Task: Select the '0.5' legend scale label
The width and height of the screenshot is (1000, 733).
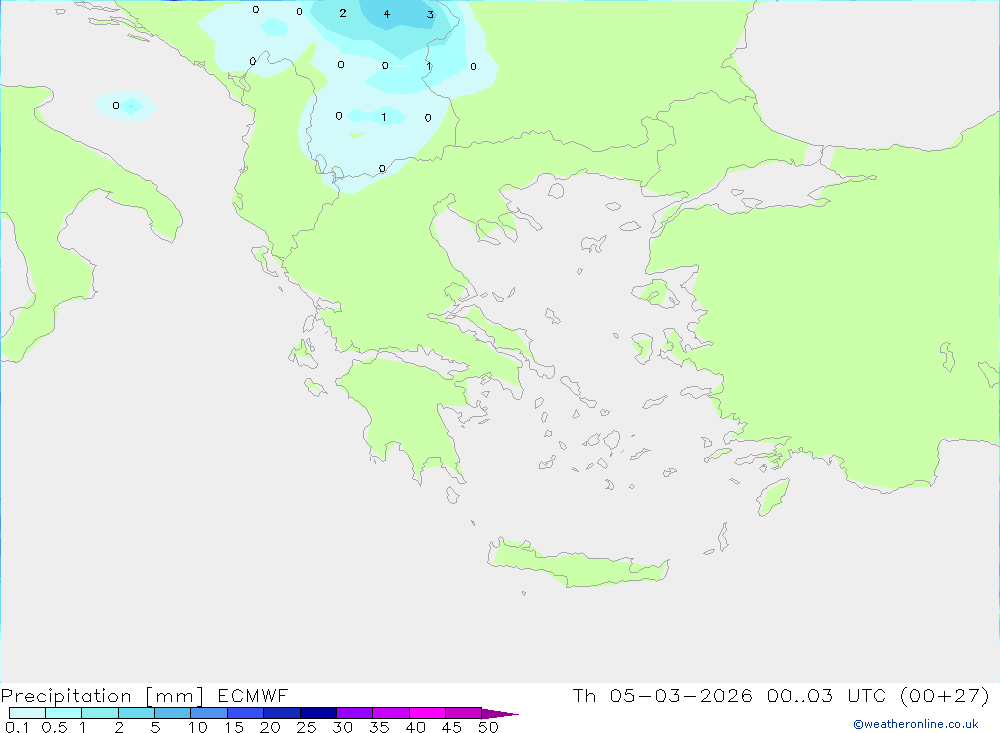Action: [x=54, y=727]
